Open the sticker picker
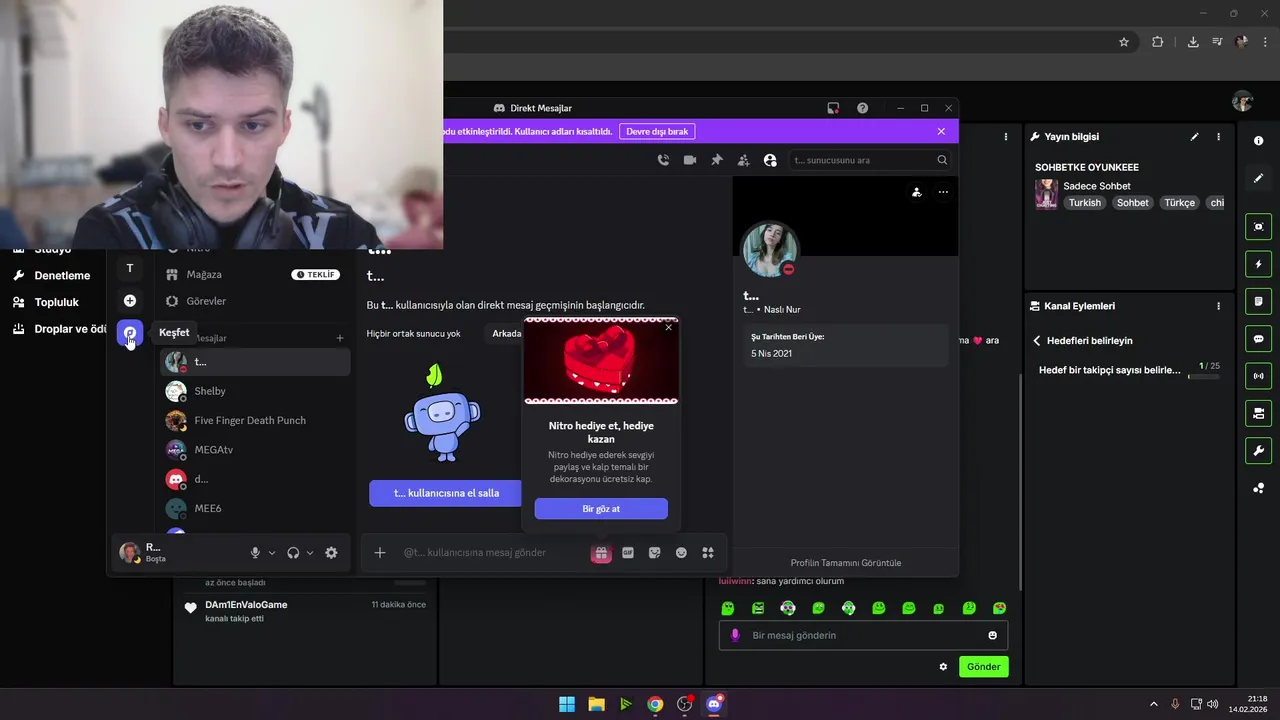This screenshot has width=1280, height=720. pyautogui.click(x=655, y=553)
